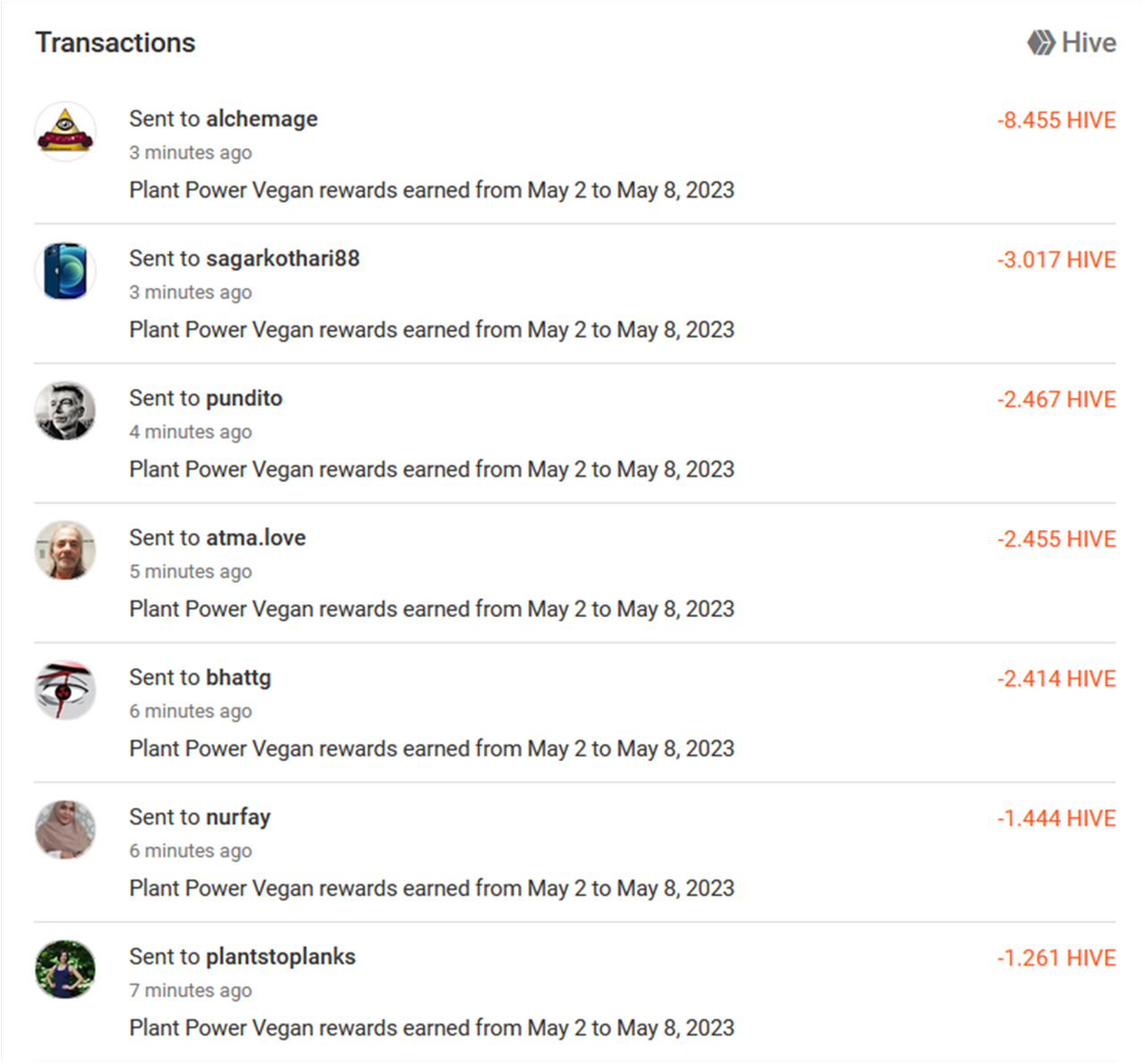The image size is (1145, 1064).
Task: Visit the nurfay username link
Action: [238, 817]
